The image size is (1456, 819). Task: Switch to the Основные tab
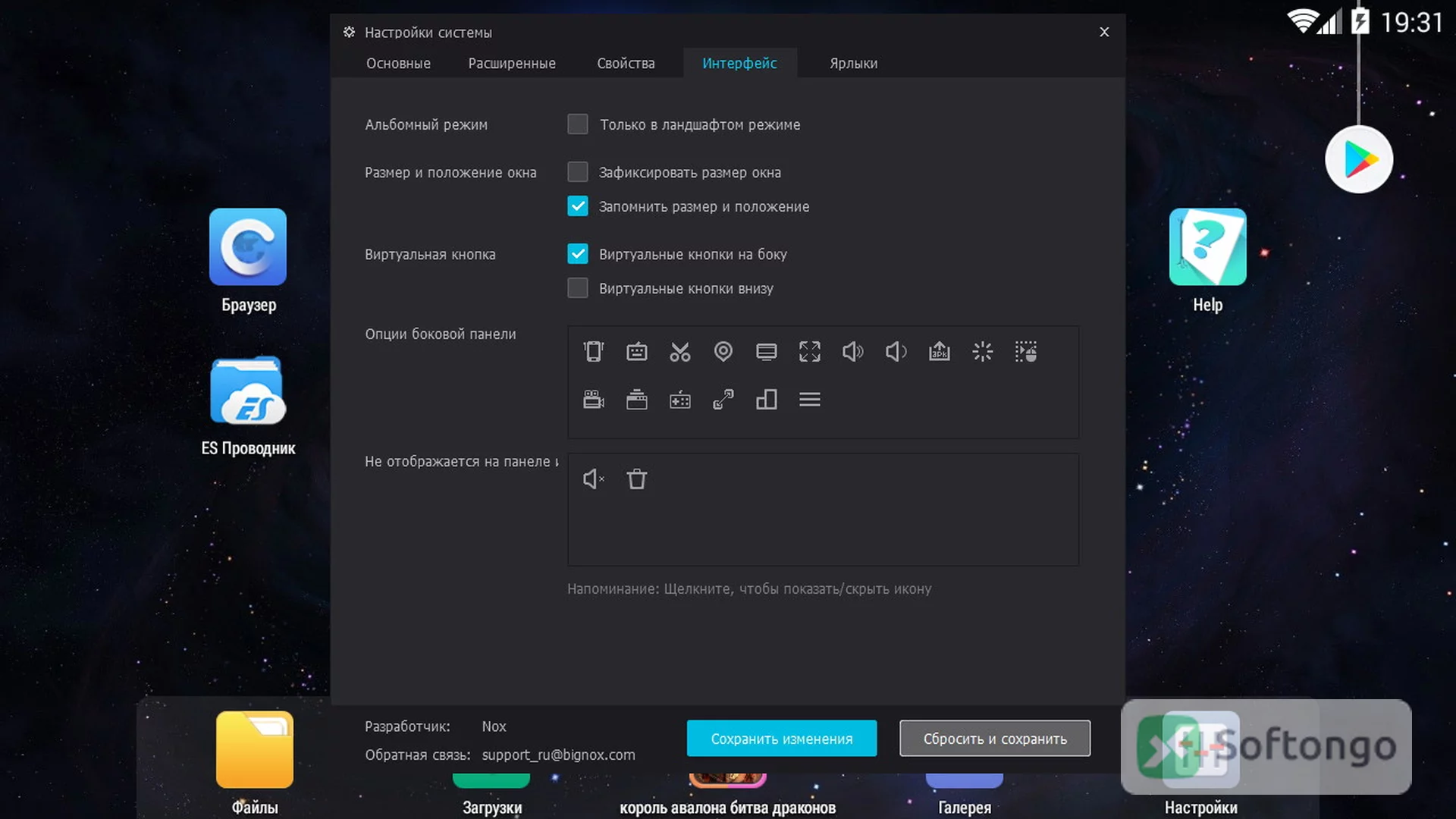tap(398, 64)
